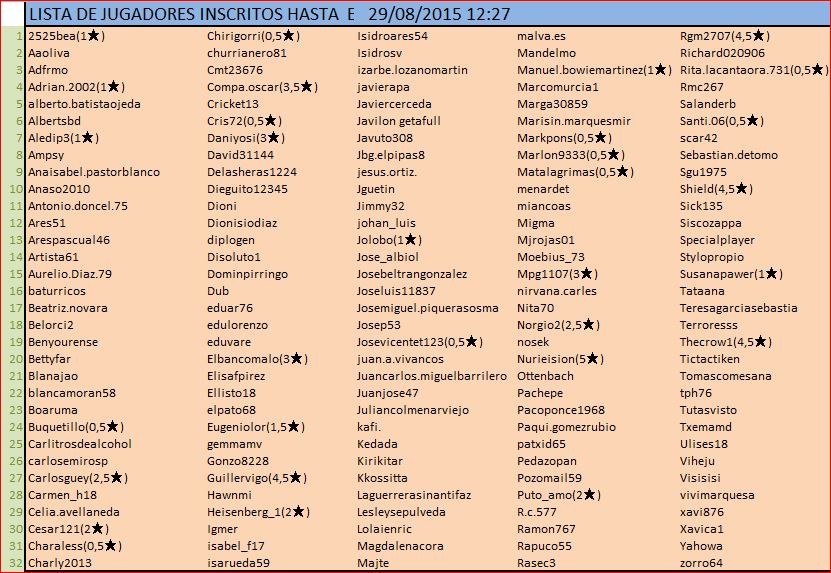Select the malva.es cell
Viewport: 831px width, 573px height.
541,36
